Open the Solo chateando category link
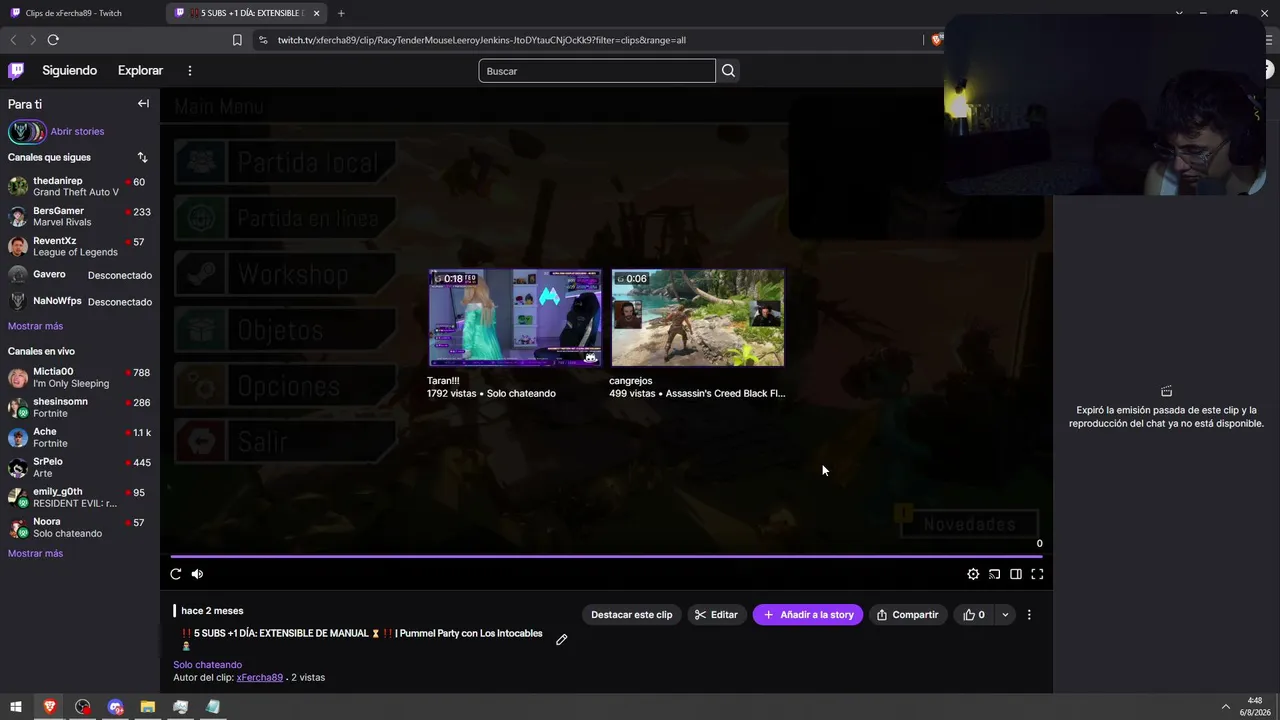The width and height of the screenshot is (1280, 720). click(207, 665)
